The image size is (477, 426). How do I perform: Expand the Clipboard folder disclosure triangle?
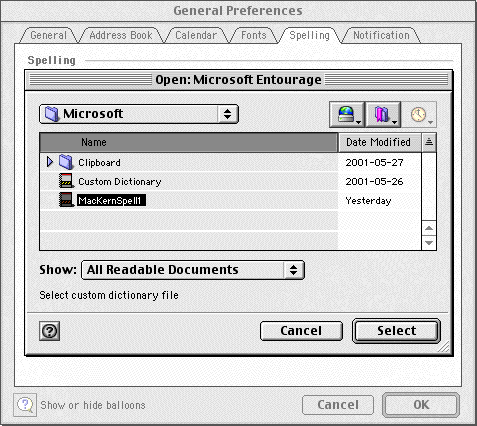tap(50, 162)
